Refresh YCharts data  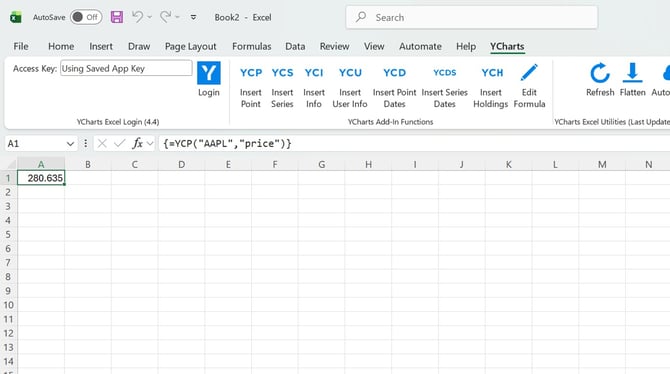(x=600, y=80)
